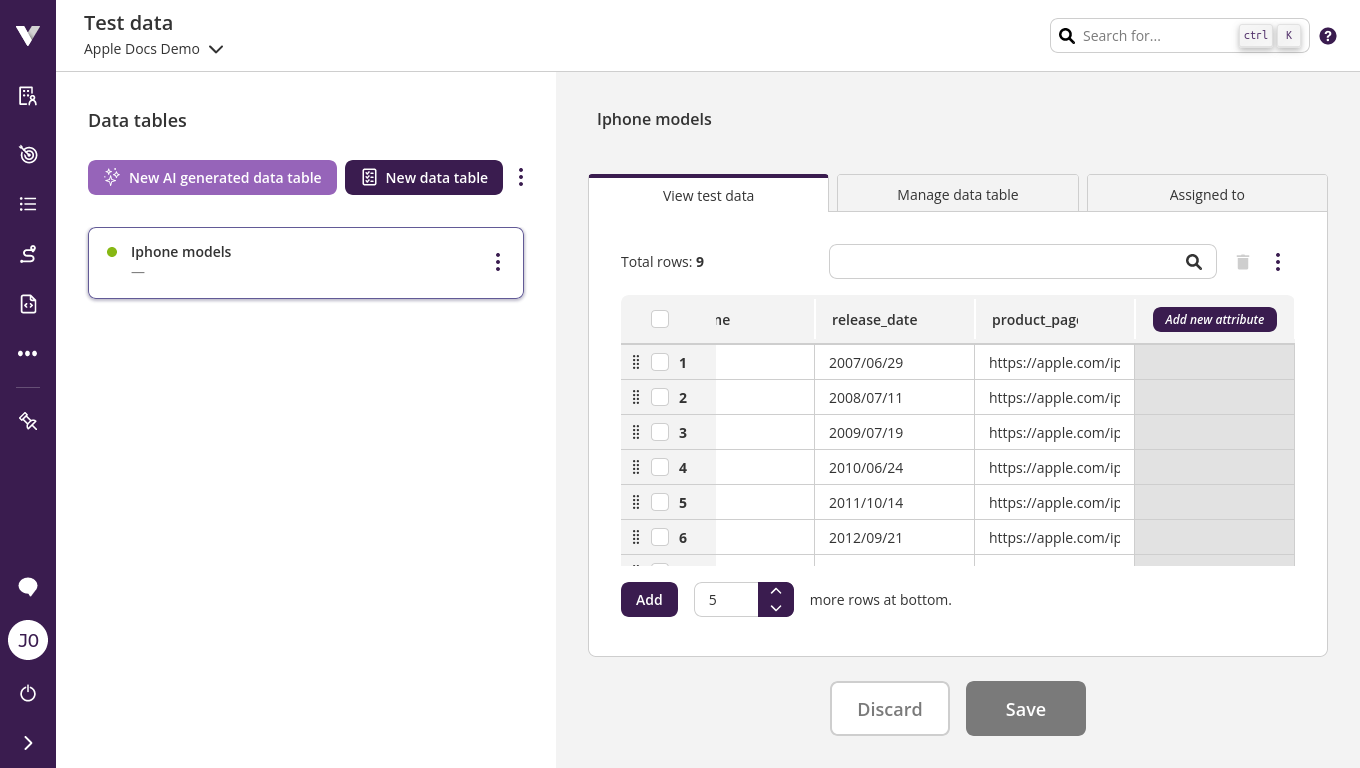Screen dimensions: 1360x768
Task: Open the chat bubble icon near the bottom sidebar
Action: point(28,587)
